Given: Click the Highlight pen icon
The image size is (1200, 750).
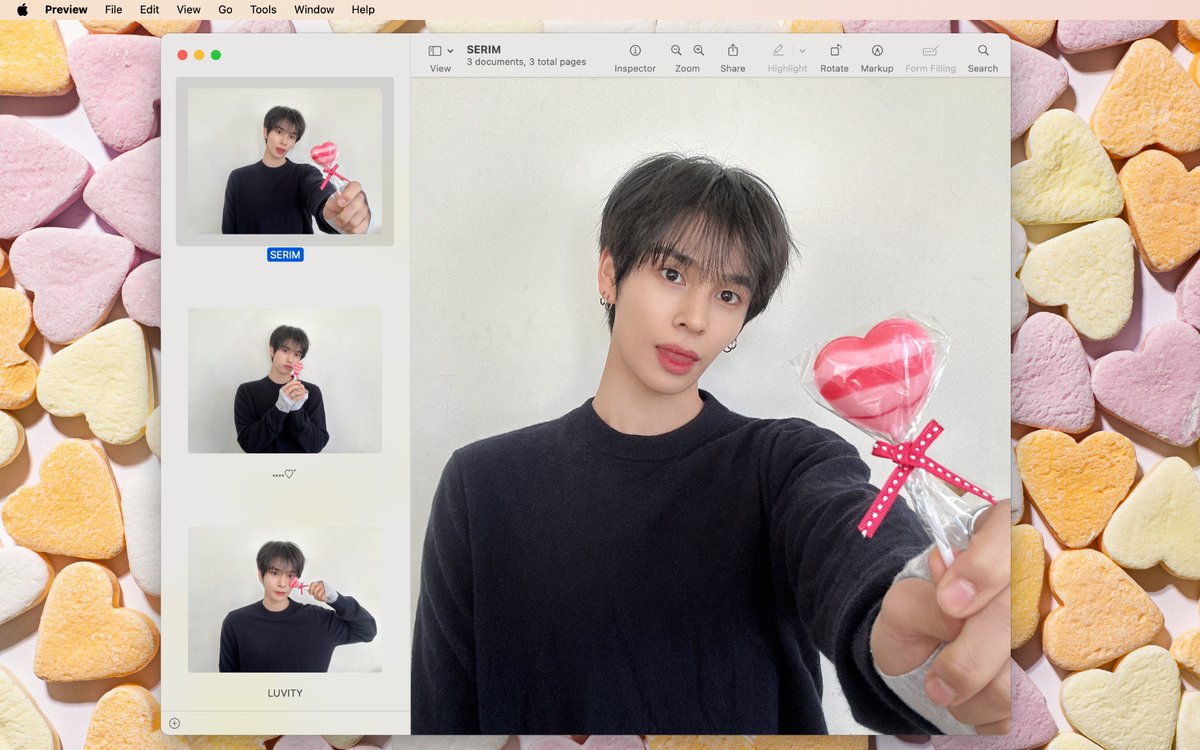Looking at the screenshot, I should pyautogui.click(x=778, y=50).
